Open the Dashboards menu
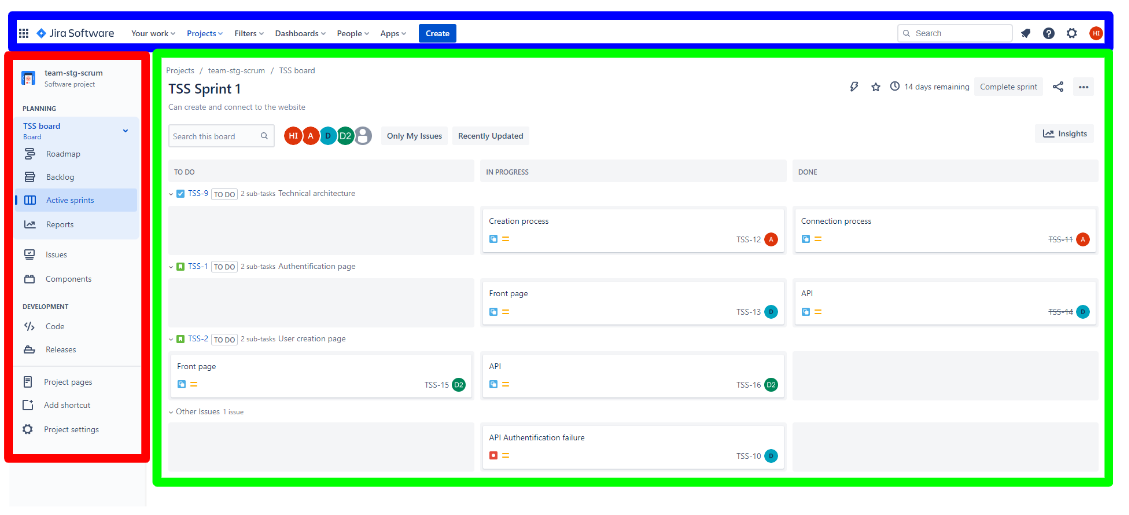Screen dimensions: 1129x515 (301, 33)
